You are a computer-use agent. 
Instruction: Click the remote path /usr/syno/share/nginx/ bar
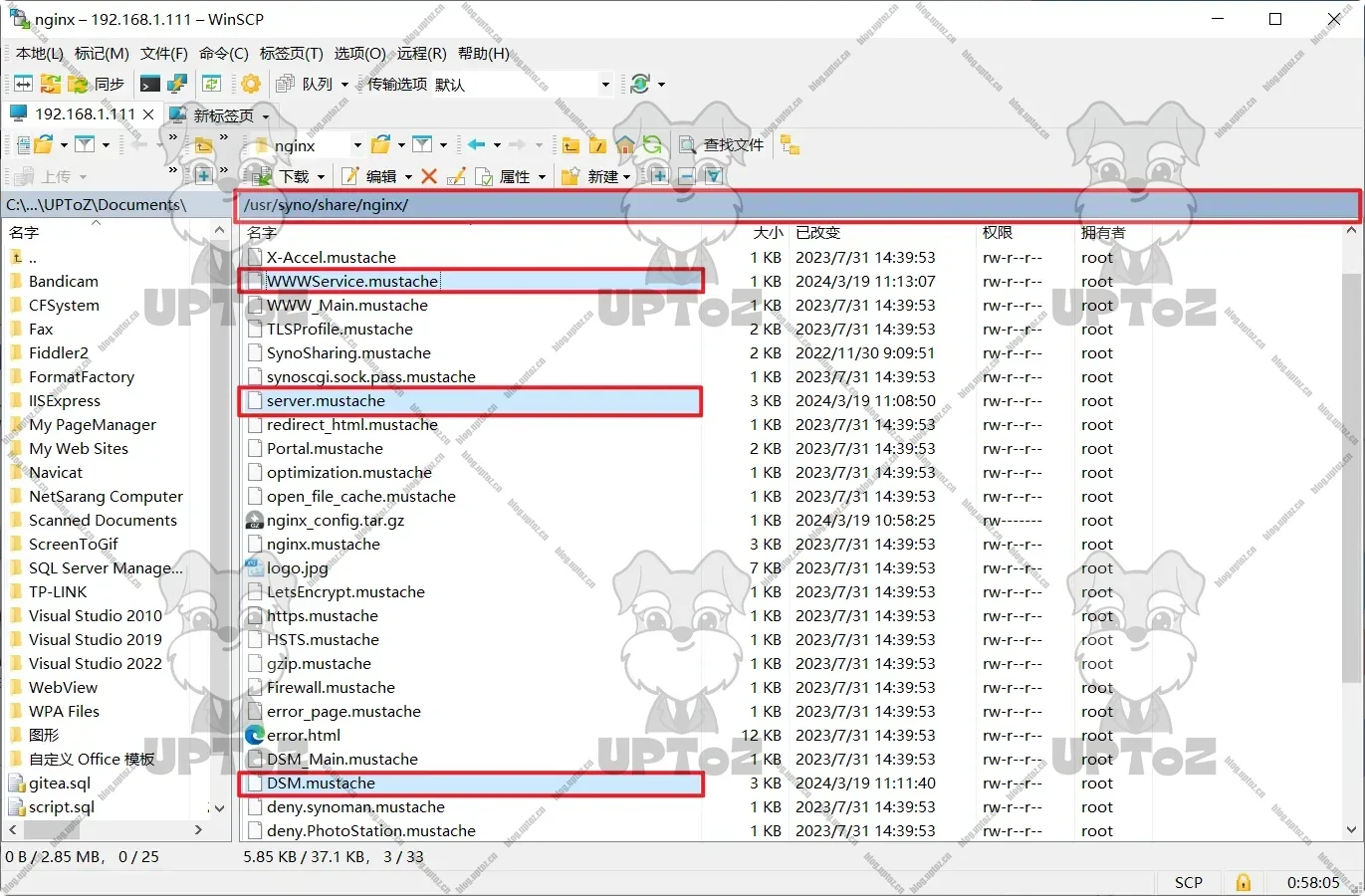(x=798, y=205)
